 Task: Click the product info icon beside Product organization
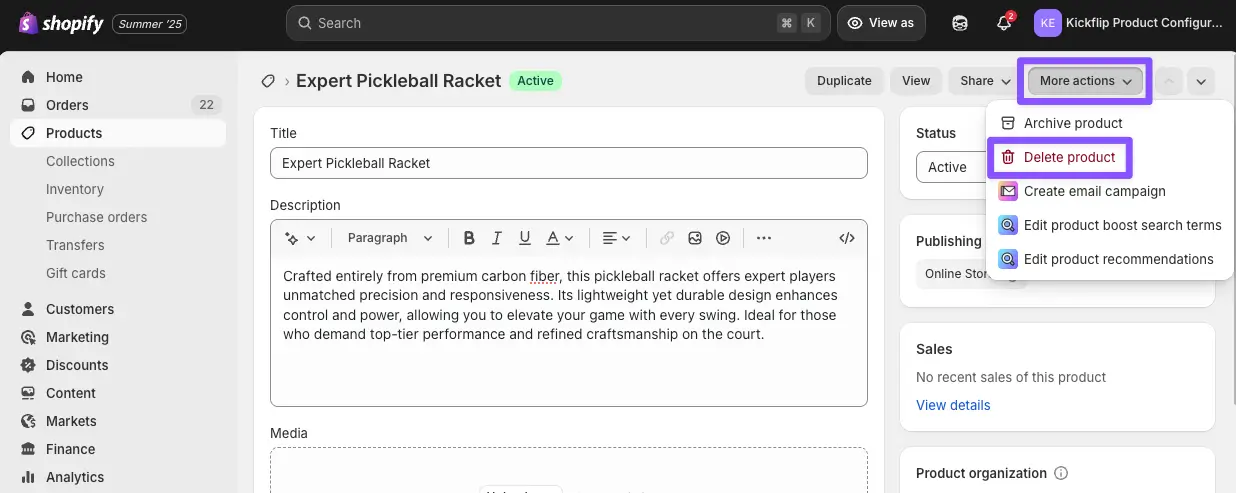click(1062, 473)
